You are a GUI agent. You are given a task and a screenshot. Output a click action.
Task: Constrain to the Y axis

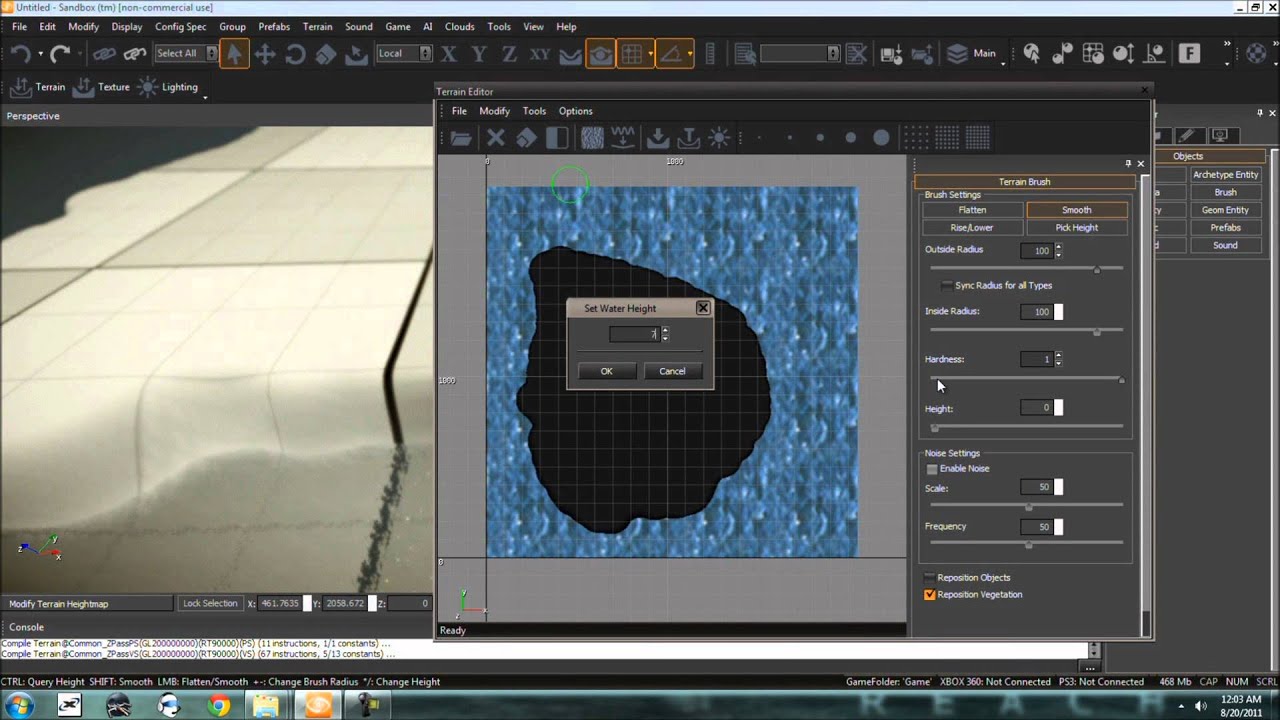tap(479, 54)
